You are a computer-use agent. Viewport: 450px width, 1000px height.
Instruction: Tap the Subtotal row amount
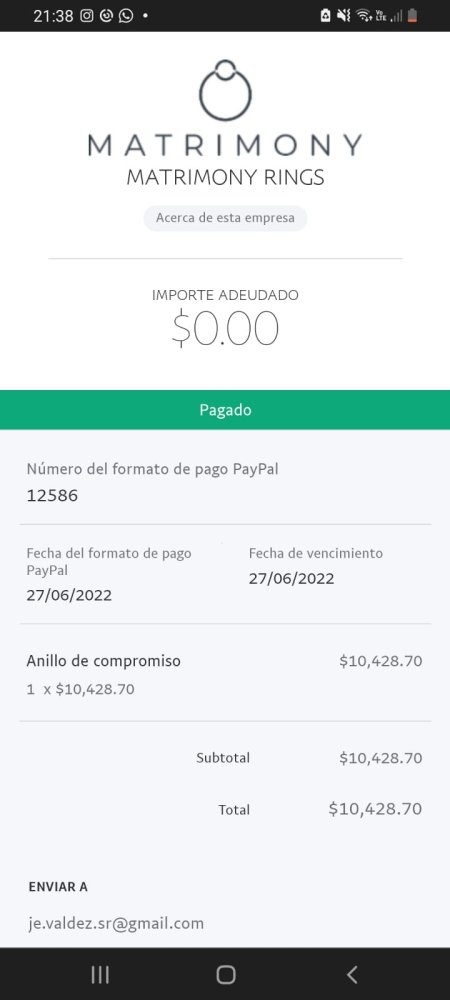point(381,758)
